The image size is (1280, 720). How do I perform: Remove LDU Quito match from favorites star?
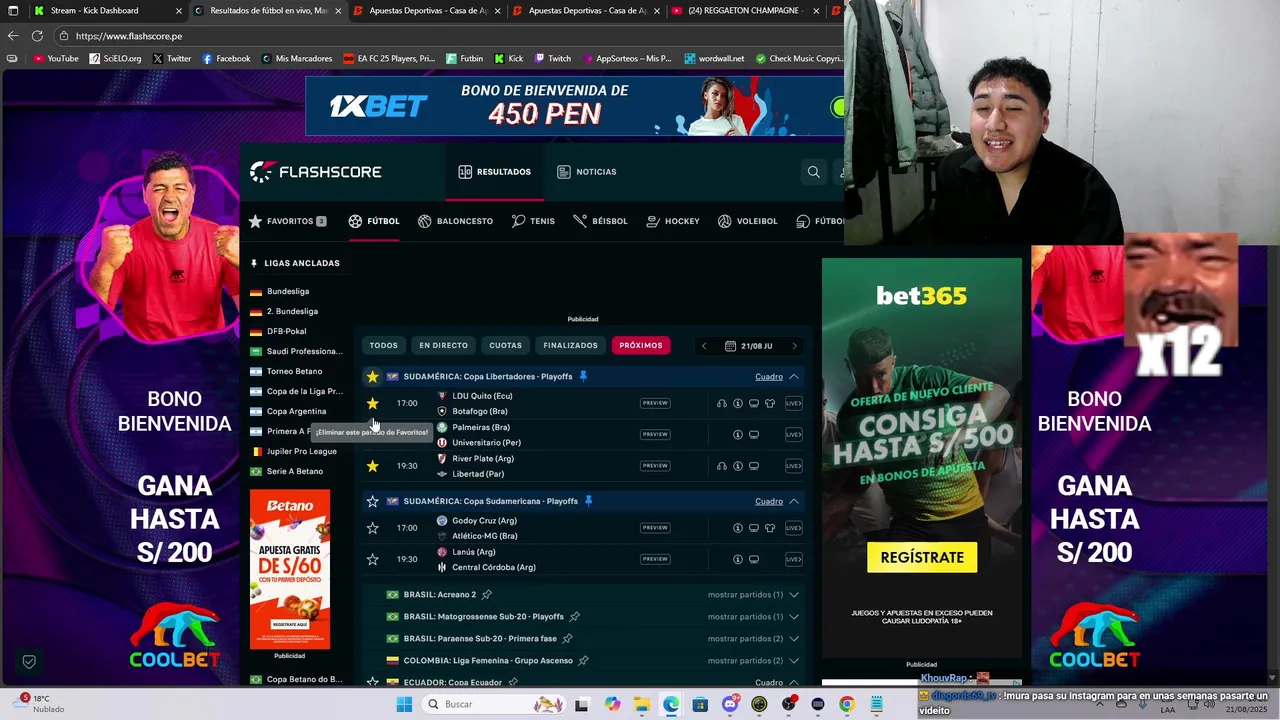point(372,403)
